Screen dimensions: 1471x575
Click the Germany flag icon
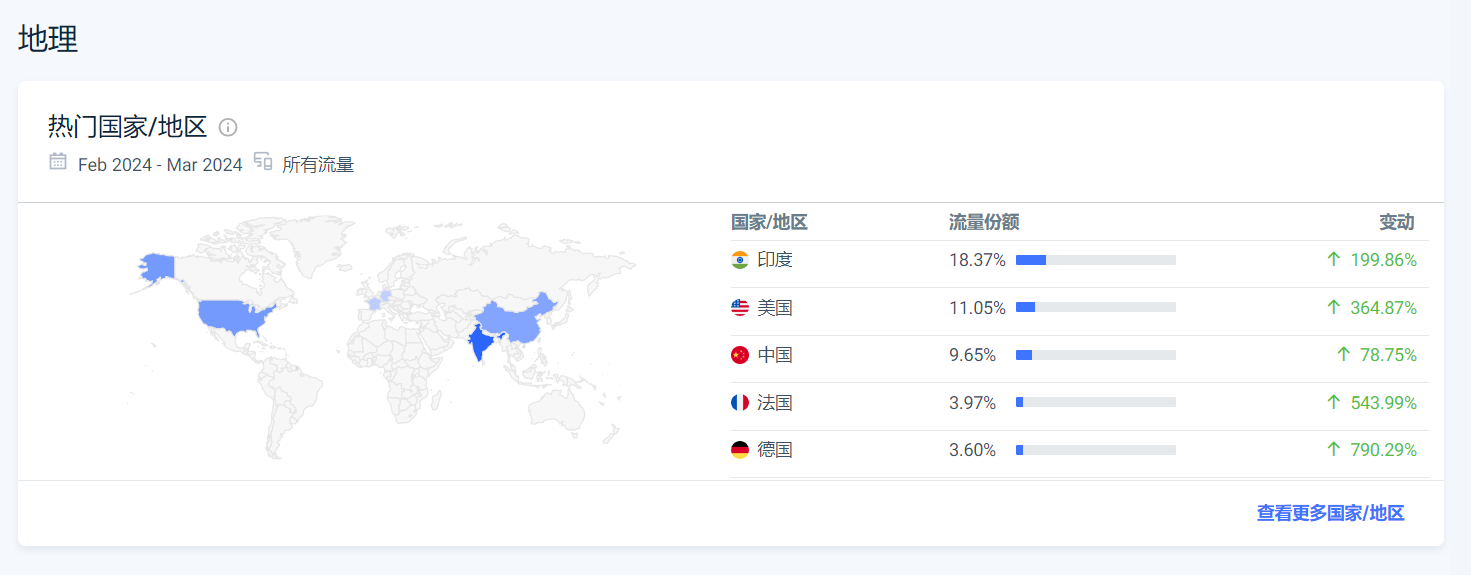[x=740, y=450]
